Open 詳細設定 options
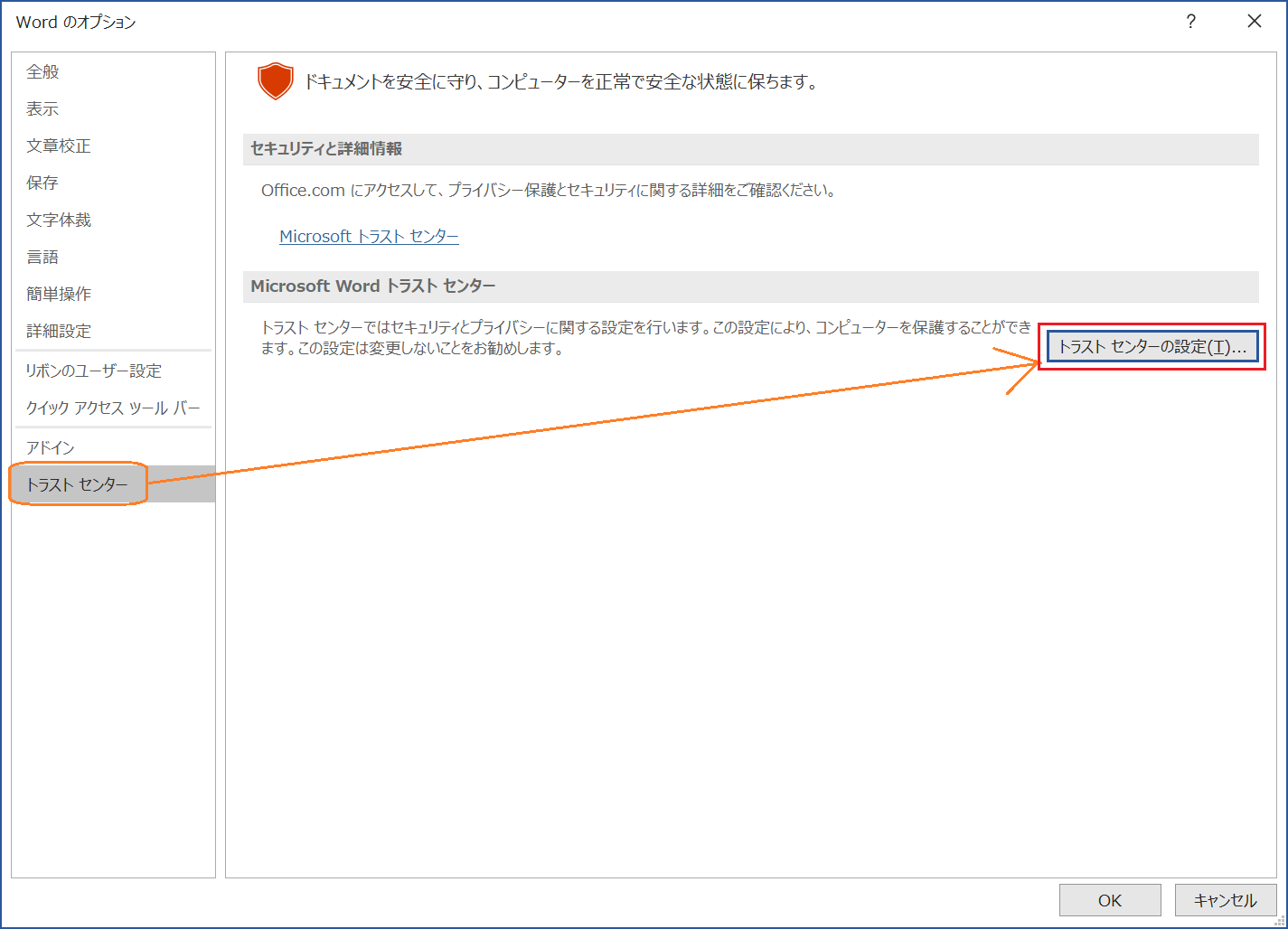Image resolution: width=1288 pixels, height=929 pixels. tap(113, 331)
